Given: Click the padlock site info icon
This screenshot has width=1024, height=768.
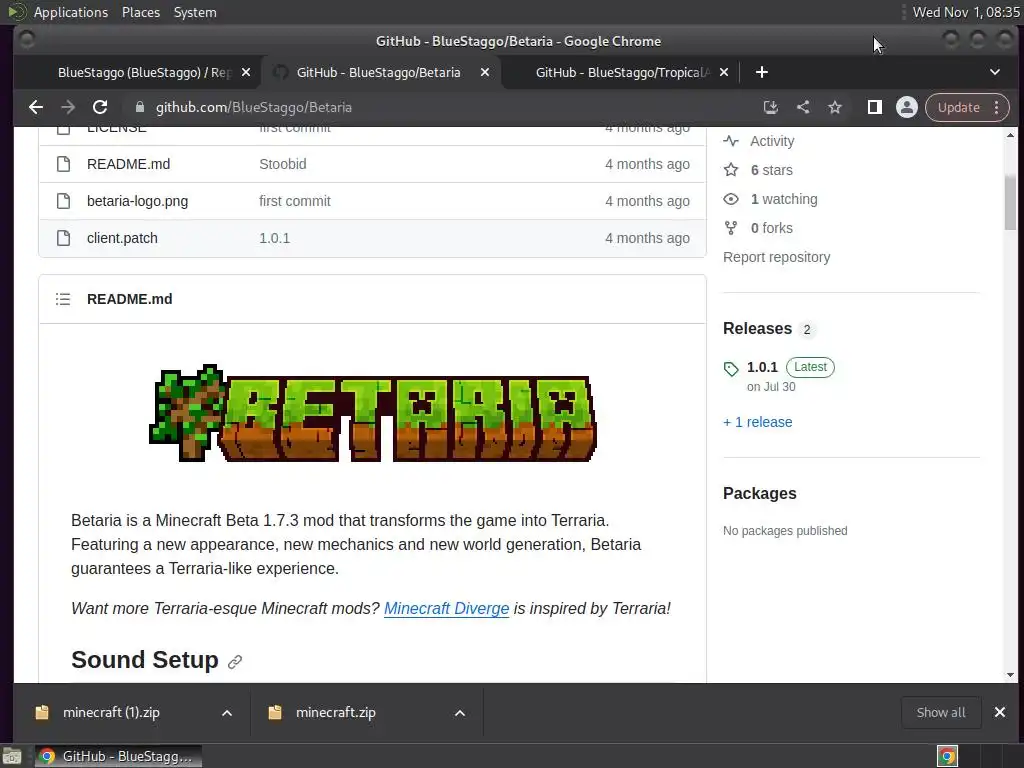Looking at the screenshot, I should tap(139, 107).
